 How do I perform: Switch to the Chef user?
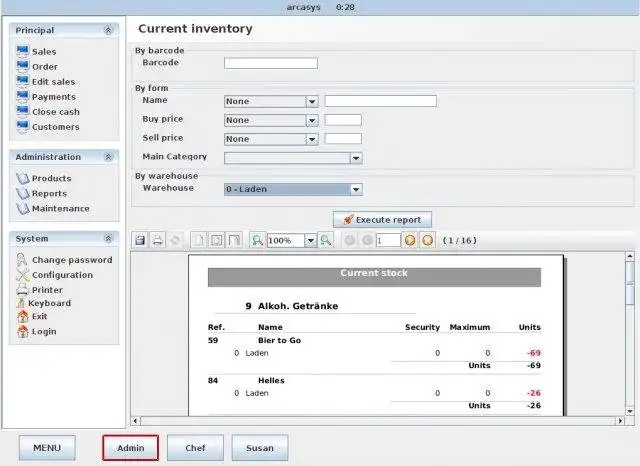click(196, 448)
